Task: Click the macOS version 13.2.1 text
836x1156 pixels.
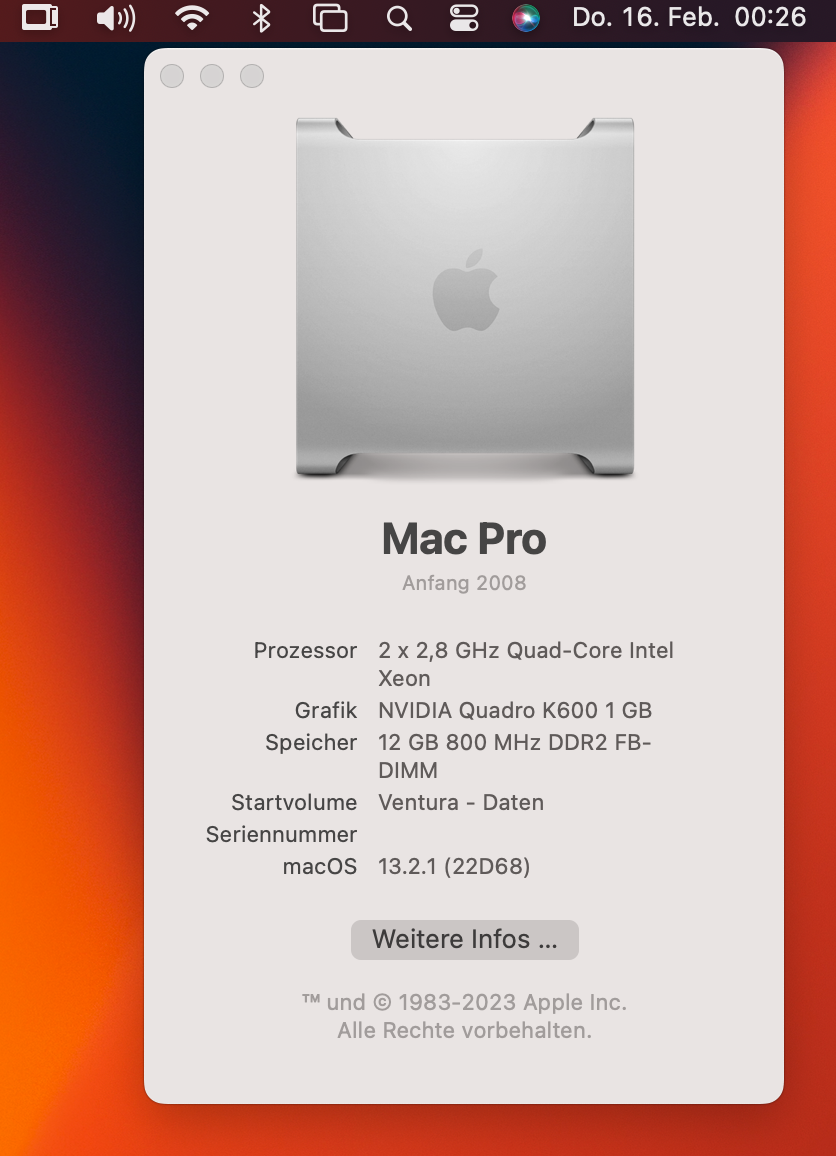Action: (x=454, y=866)
